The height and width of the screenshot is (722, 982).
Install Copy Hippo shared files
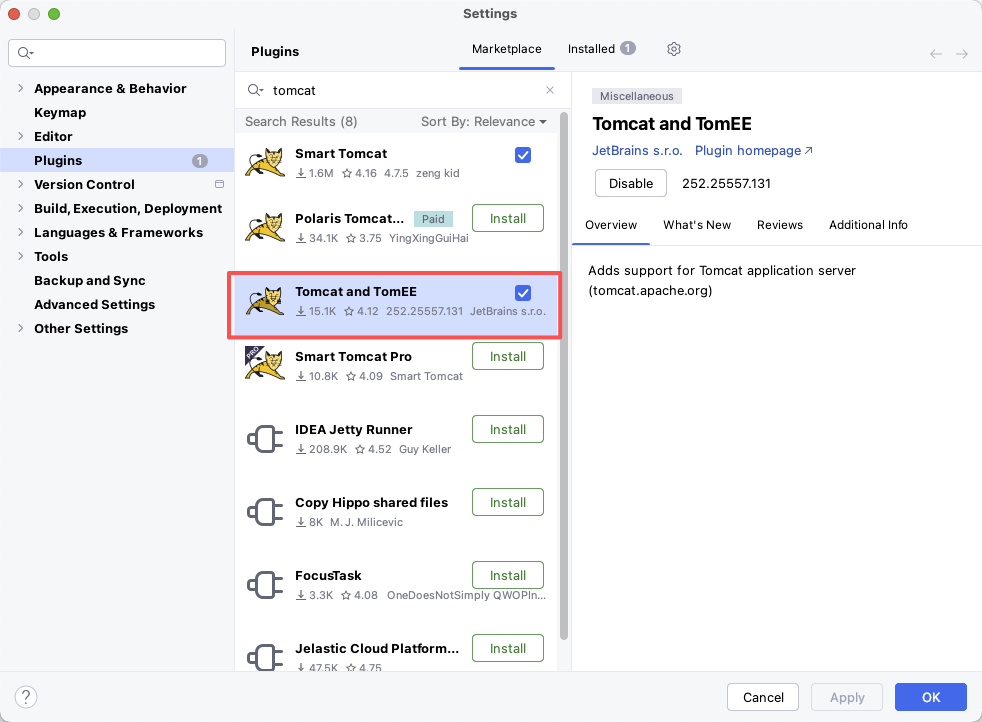pos(508,503)
